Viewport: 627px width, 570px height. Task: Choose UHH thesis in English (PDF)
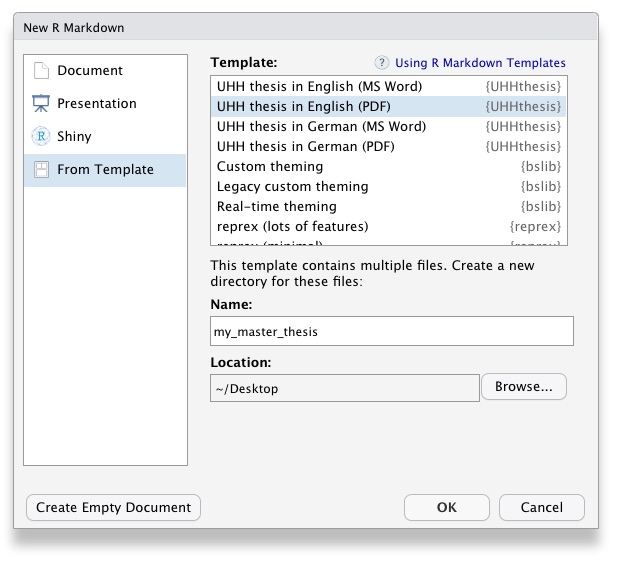[389, 106]
